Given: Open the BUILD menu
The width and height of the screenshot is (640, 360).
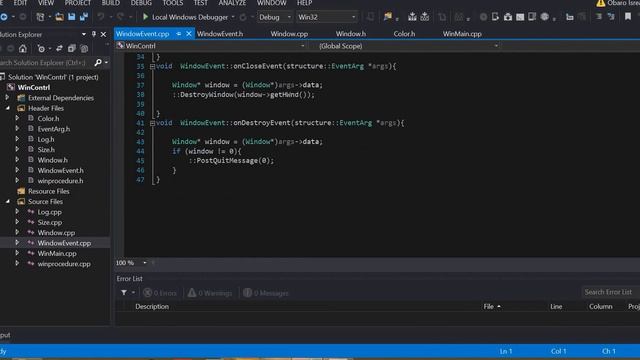Looking at the screenshot, I should point(111,3).
